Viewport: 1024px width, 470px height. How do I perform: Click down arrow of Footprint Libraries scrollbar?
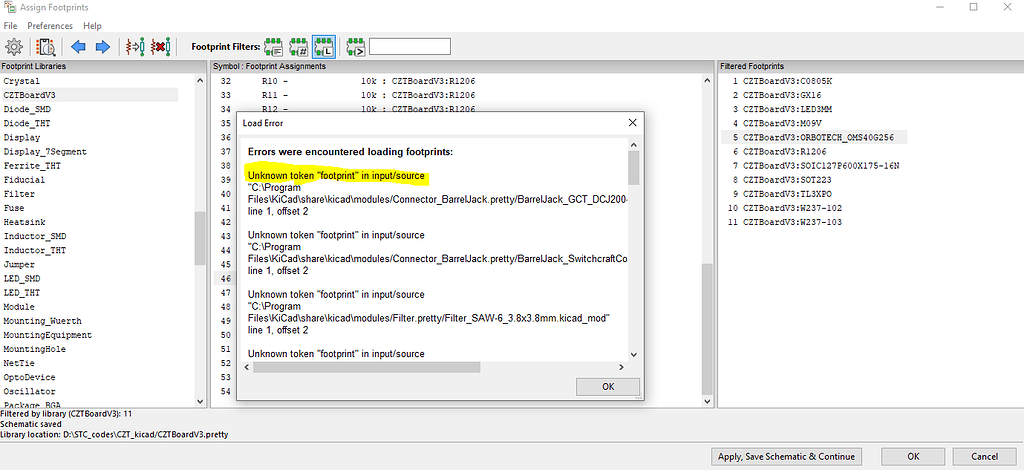[200, 401]
